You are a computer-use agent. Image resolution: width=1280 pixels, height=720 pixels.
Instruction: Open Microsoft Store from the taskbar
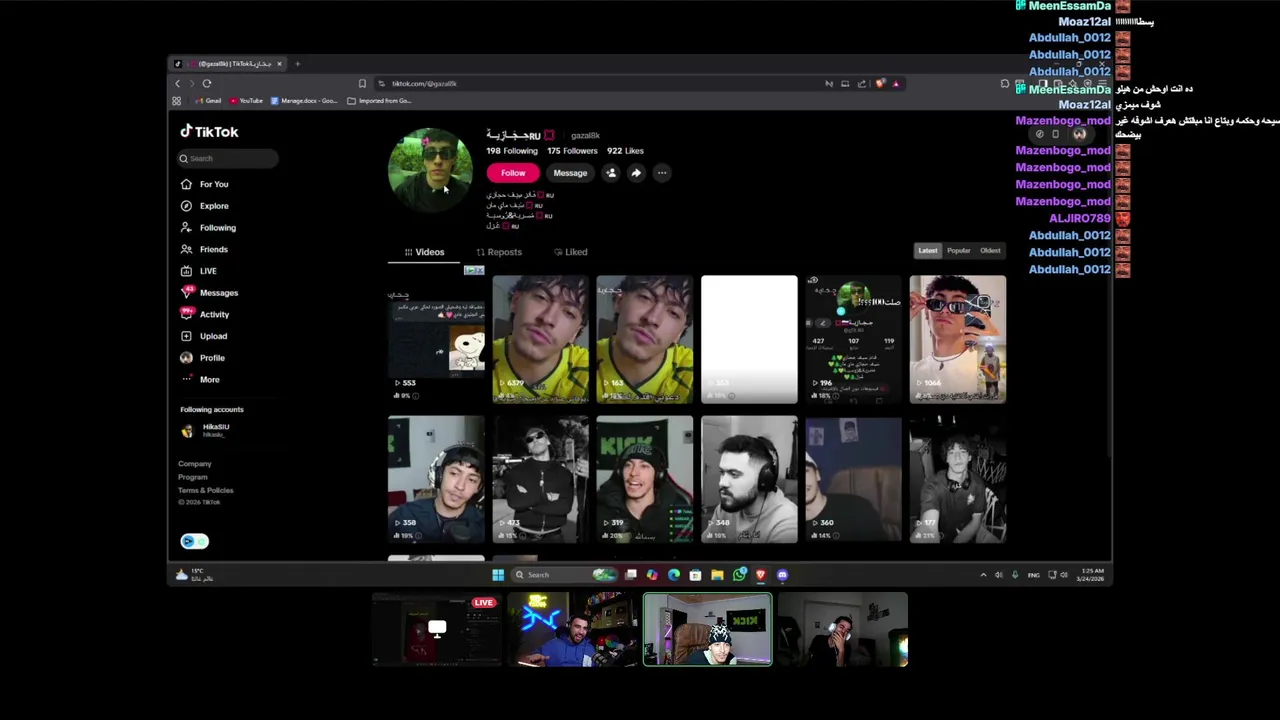click(695, 575)
